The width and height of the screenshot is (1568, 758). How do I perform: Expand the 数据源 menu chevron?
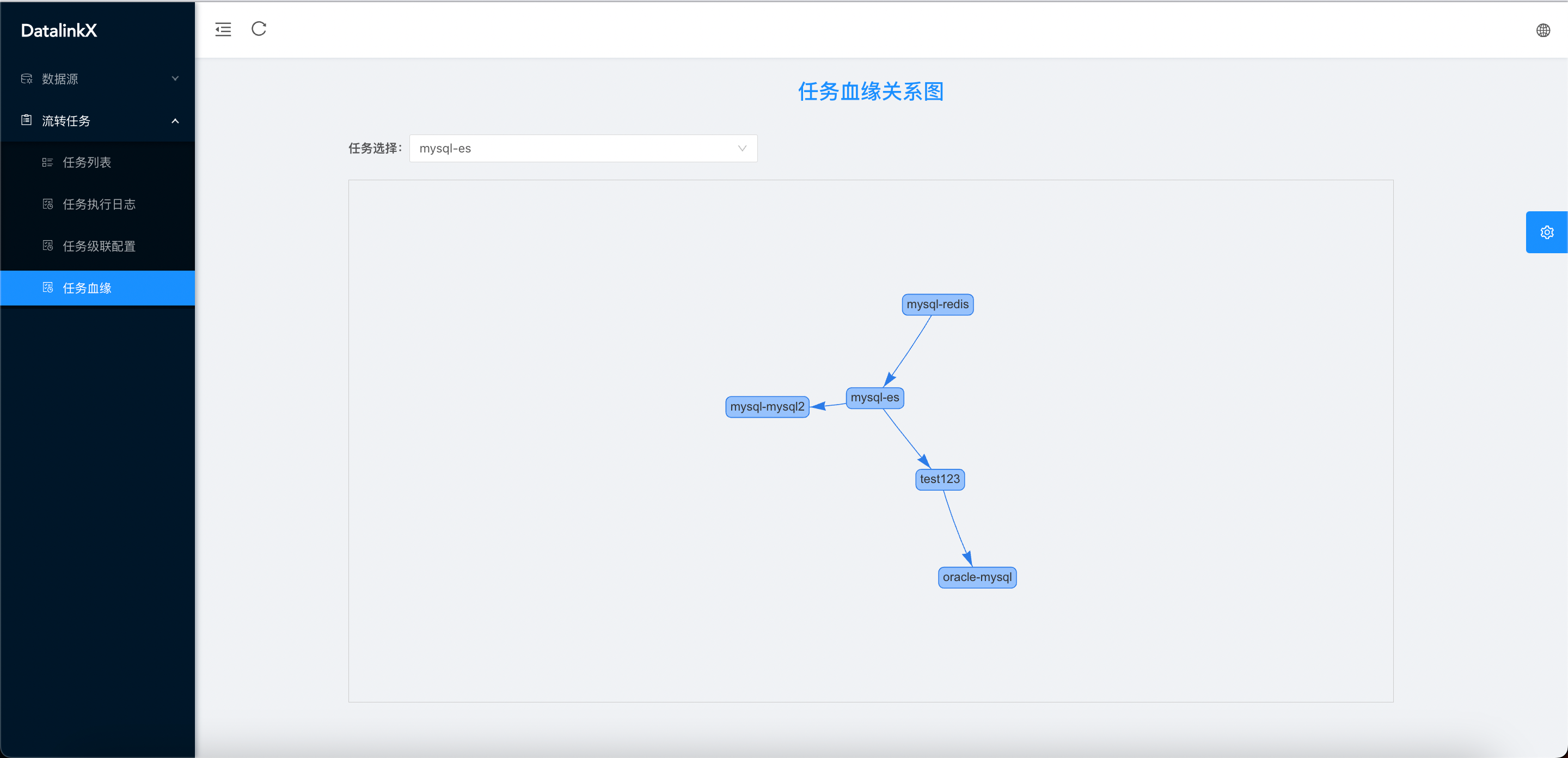[175, 78]
